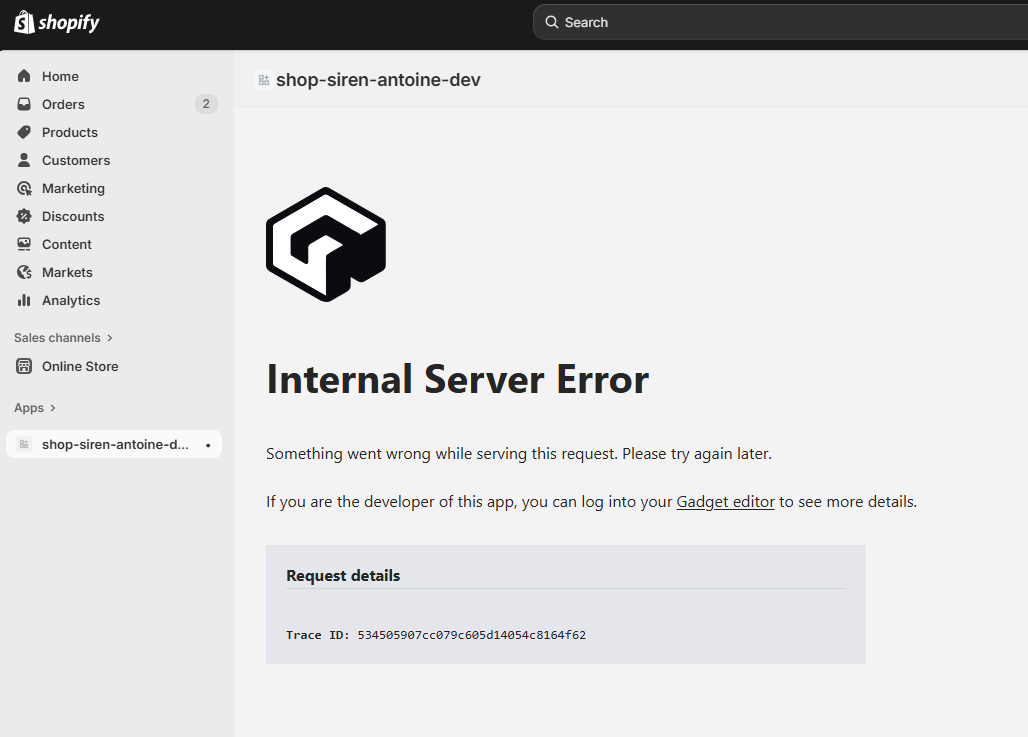The width and height of the screenshot is (1028, 737).
Task: Click the Shopify logo in header
Action: click(x=57, y=22)
